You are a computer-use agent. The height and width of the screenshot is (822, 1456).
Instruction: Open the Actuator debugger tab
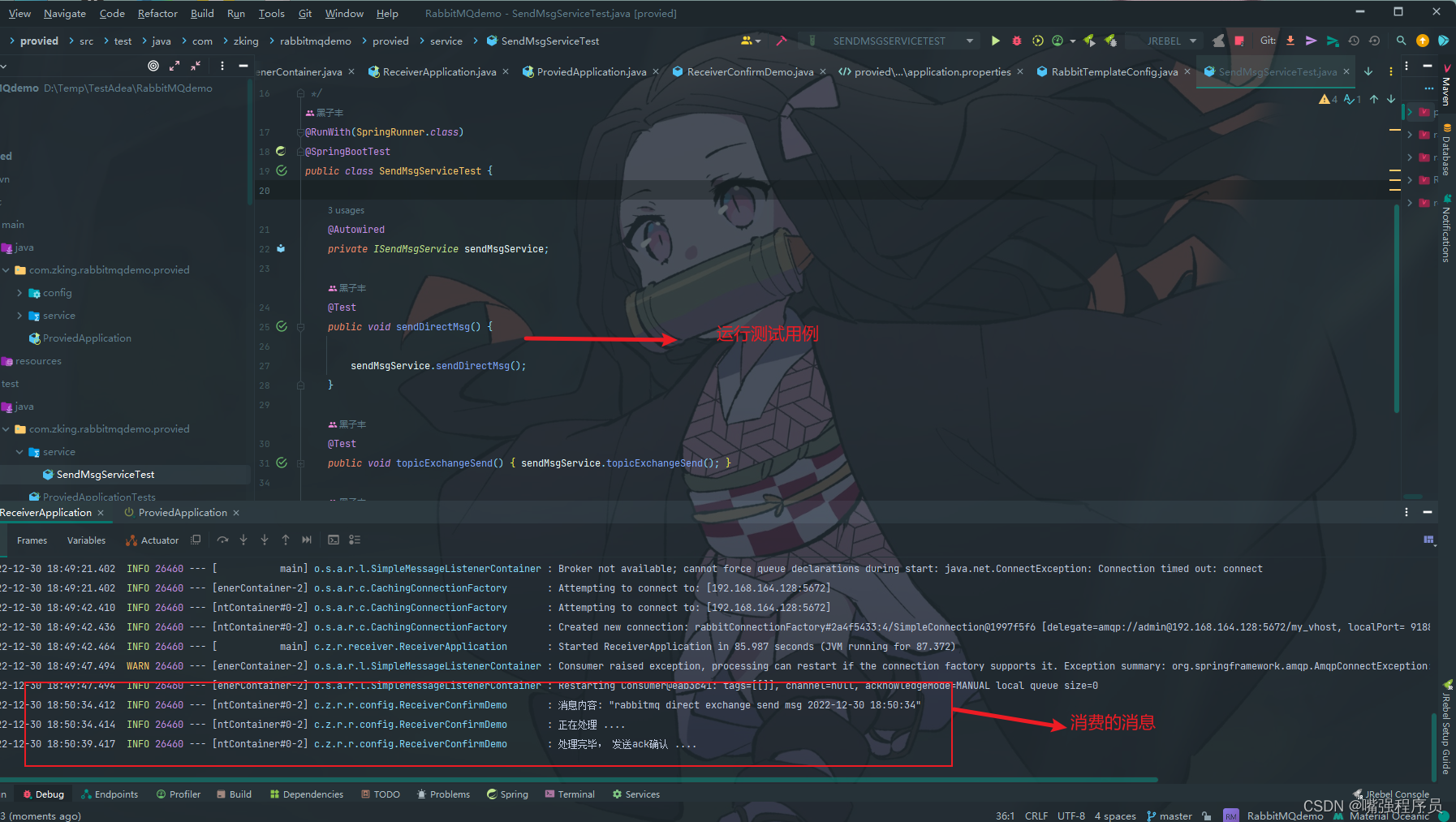[x=153, y=540]
